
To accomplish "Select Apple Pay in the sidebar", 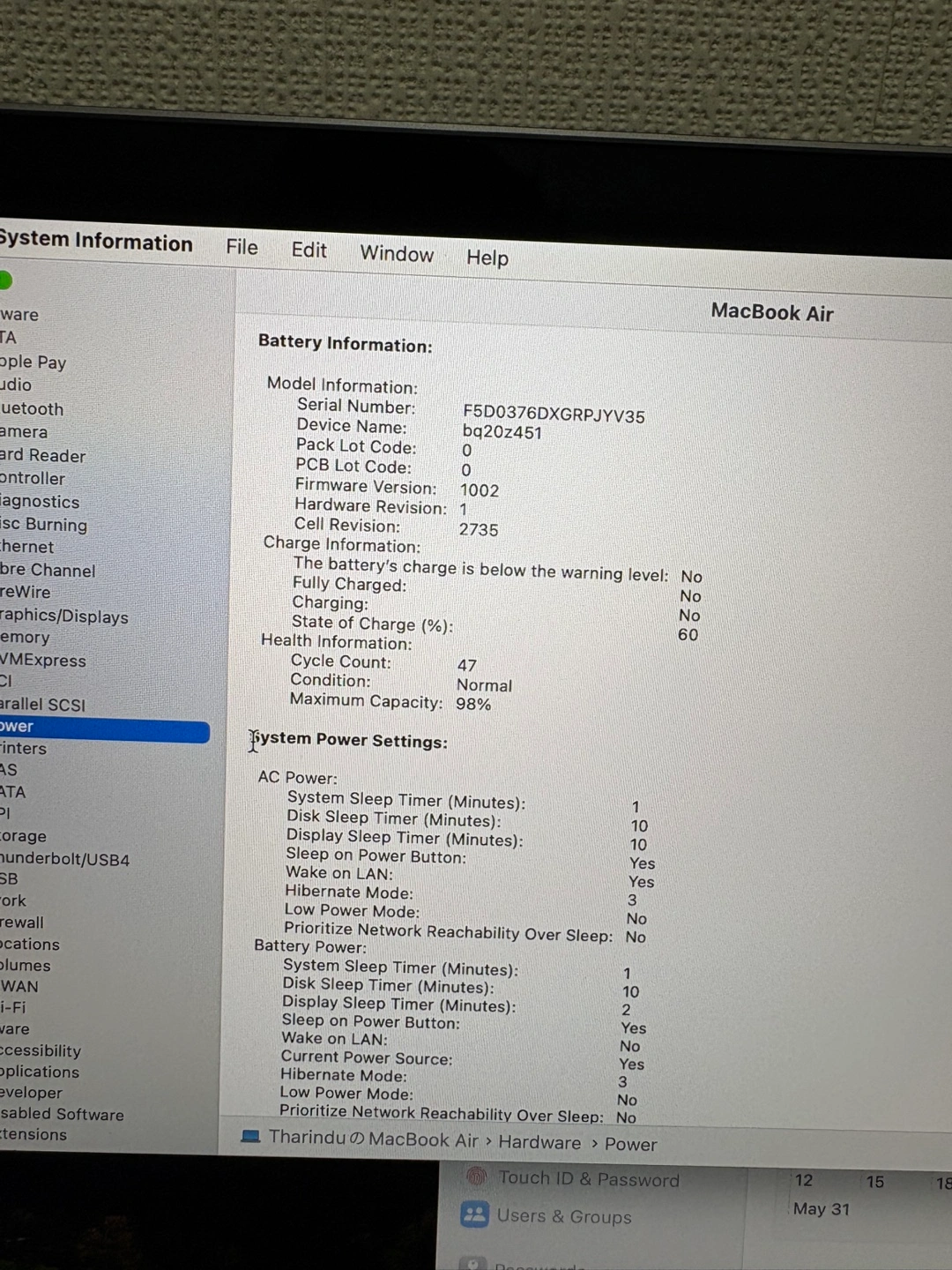I will click(33, 362).
